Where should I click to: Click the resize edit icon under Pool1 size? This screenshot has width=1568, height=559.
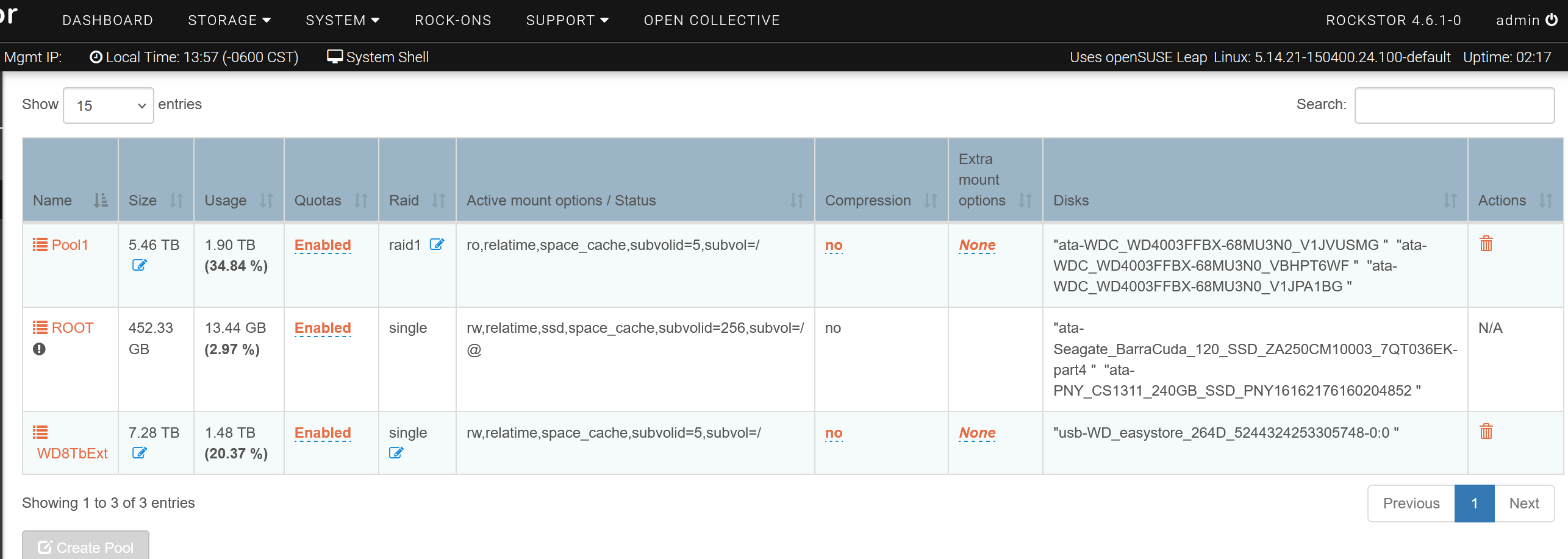click(x=139, y=265)
